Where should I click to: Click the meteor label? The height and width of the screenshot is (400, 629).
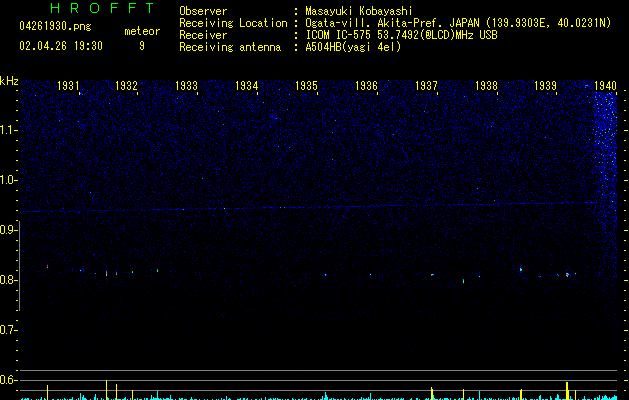[142, 31]
